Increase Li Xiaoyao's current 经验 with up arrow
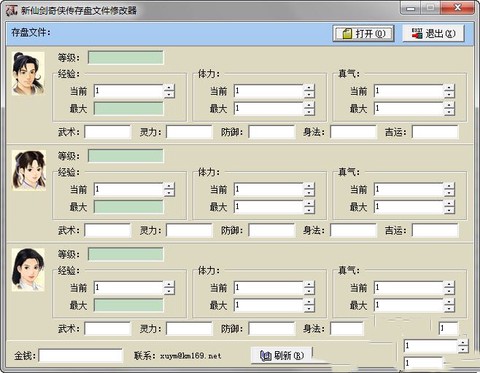This screenshot has width=480, height=373. pos(169,88)
